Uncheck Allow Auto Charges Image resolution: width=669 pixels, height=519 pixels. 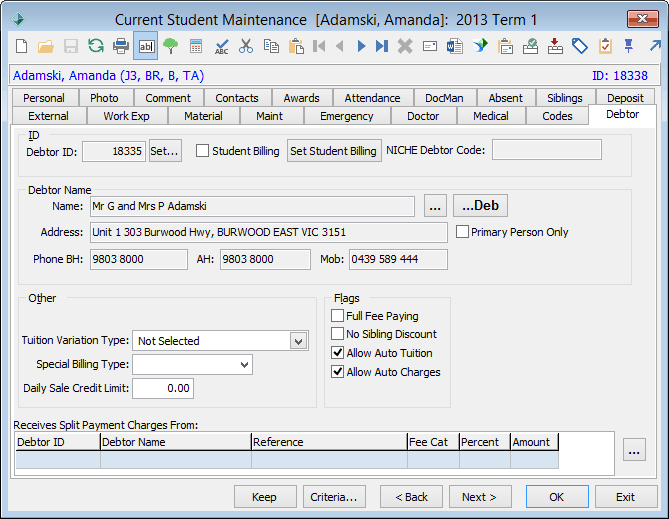point(337,372)
